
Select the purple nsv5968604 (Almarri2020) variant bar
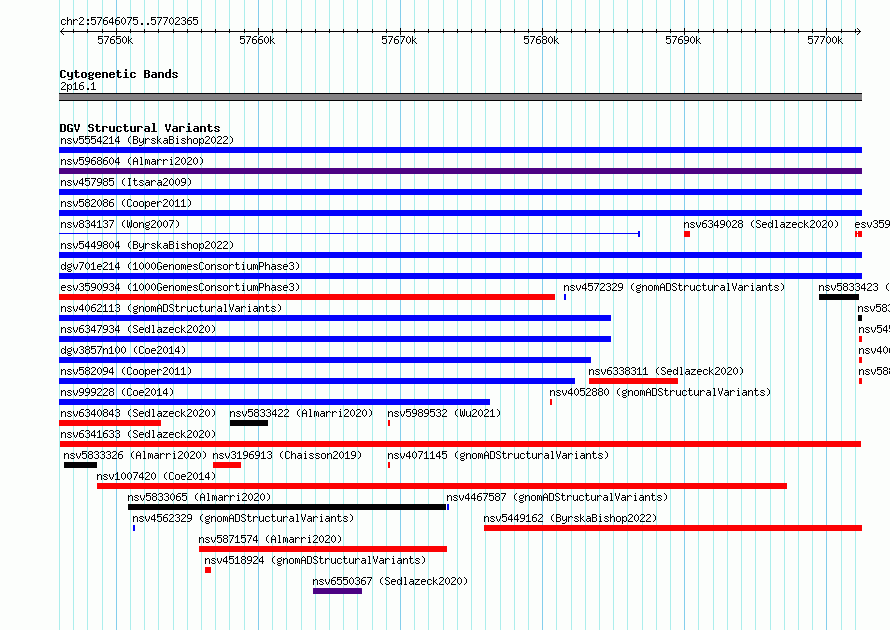460,171
